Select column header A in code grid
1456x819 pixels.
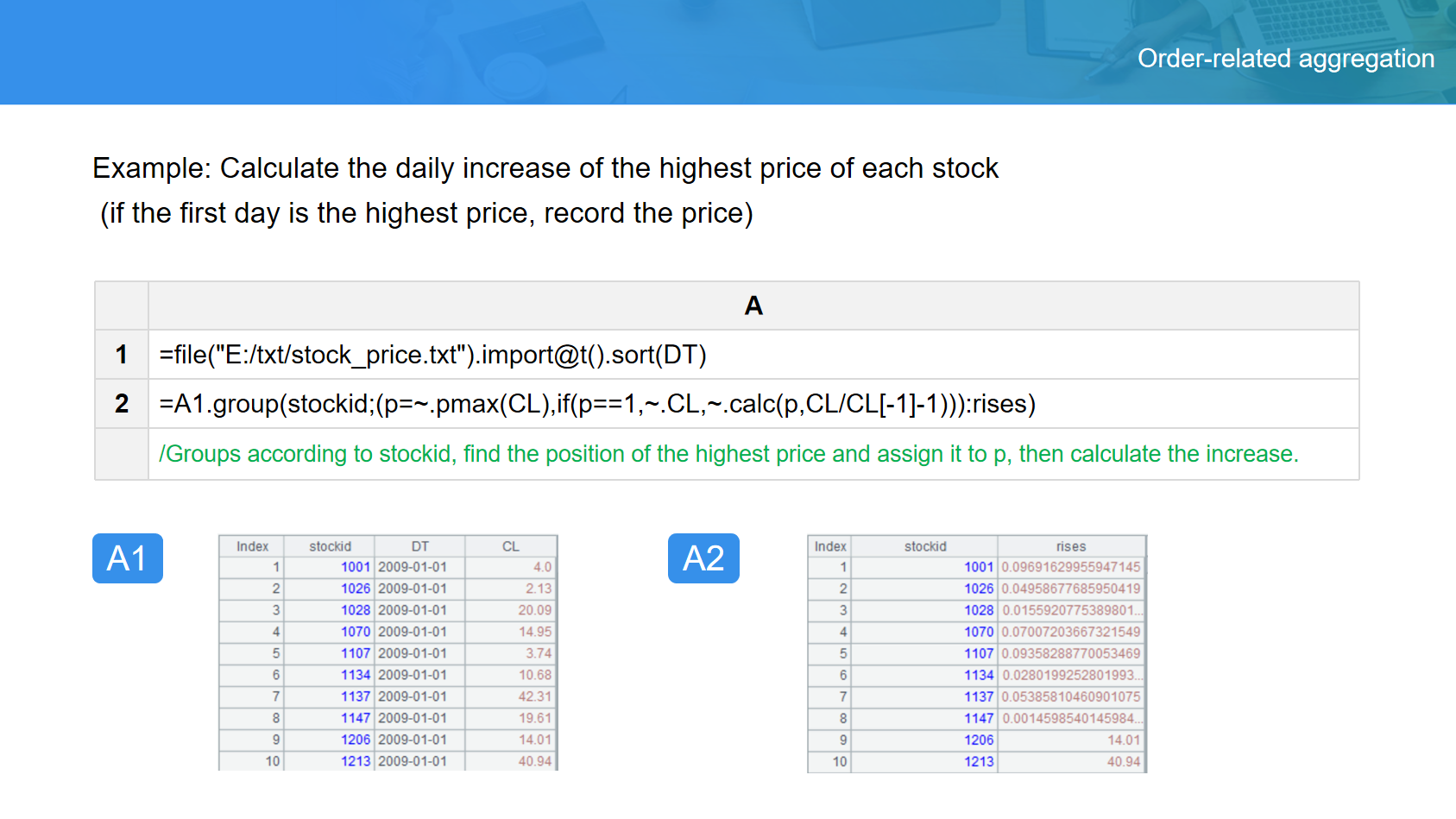[753, 306]
